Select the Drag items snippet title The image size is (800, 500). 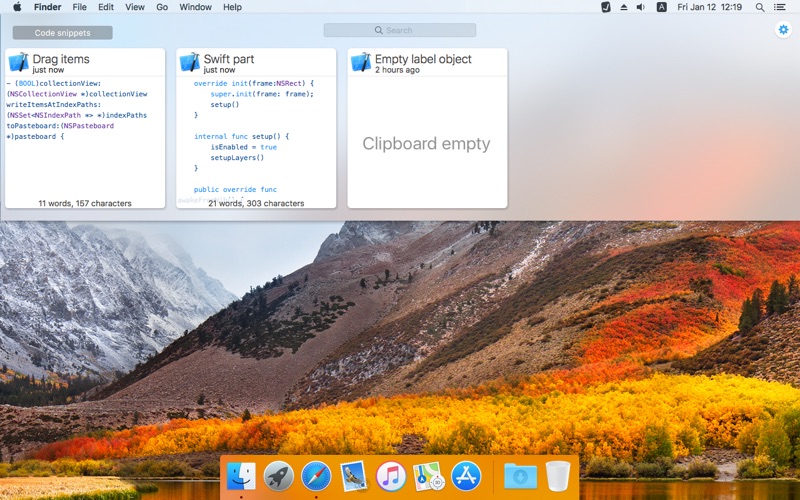pos(61,59)
